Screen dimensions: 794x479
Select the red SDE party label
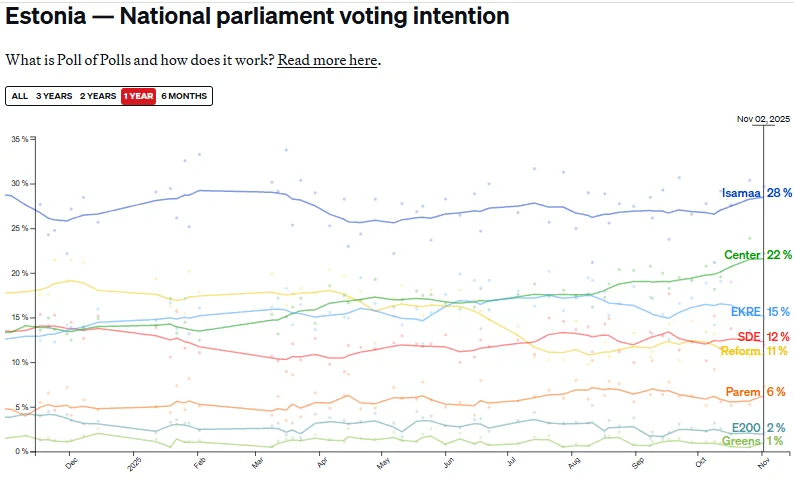(x=748, y=336)
